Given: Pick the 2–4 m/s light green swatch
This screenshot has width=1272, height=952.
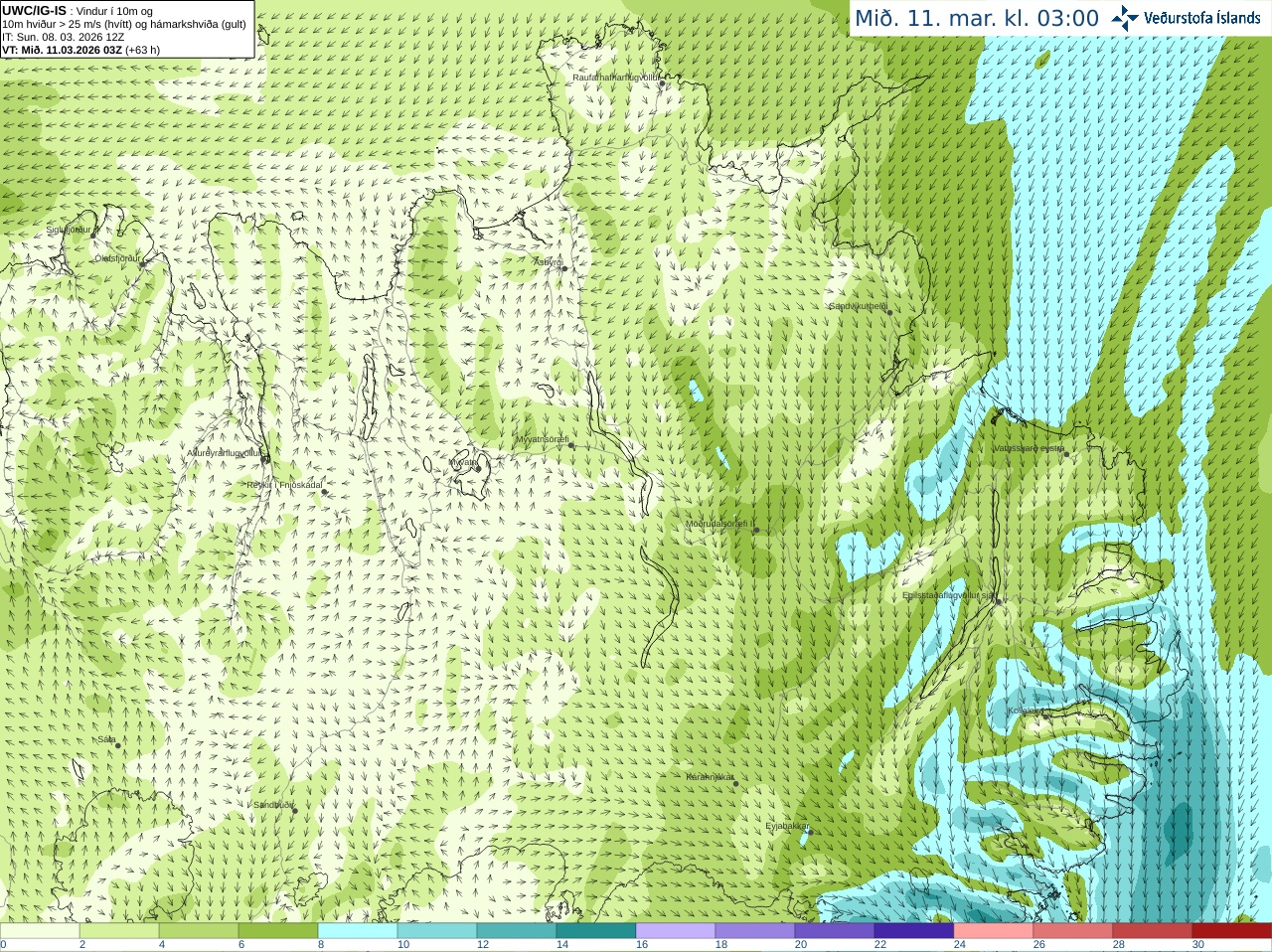Looking at the screenshot, I should (119, 931).
